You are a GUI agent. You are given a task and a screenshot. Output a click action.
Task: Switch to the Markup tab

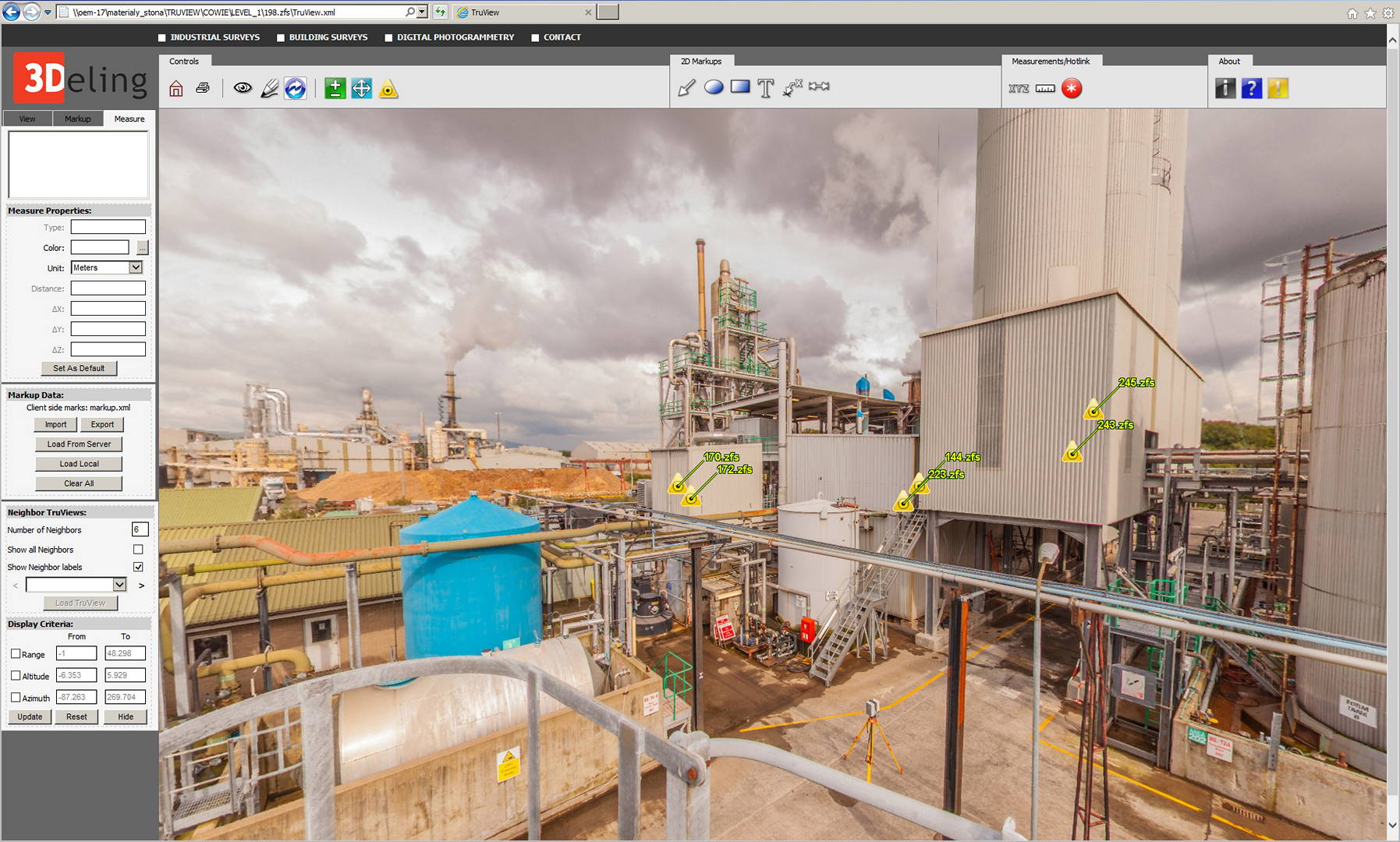coord(77,119)
